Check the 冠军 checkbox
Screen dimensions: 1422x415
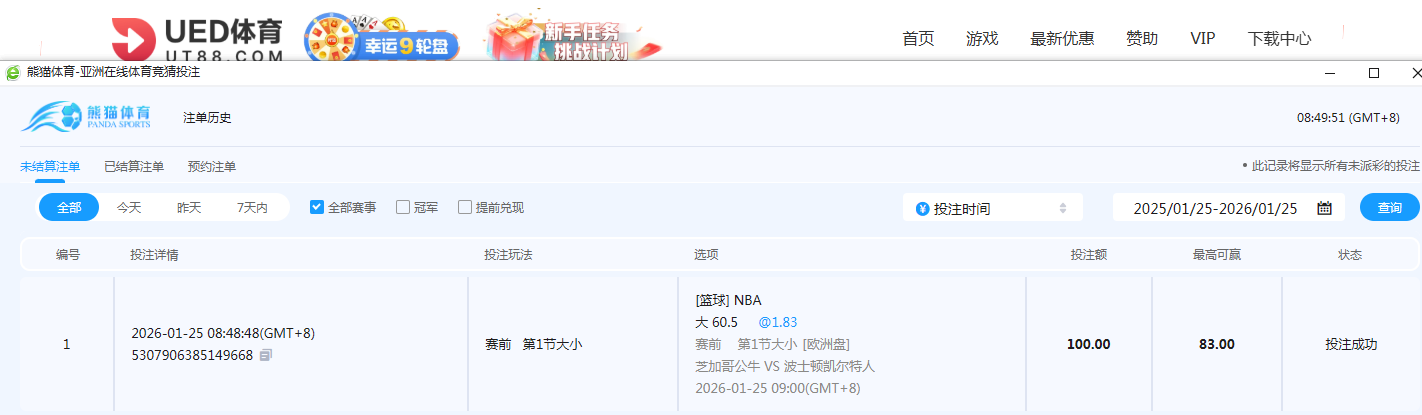[403, 207]
